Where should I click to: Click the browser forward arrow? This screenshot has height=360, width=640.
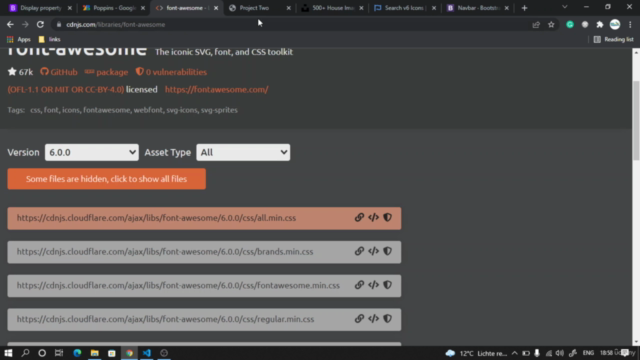coord(25,24)
